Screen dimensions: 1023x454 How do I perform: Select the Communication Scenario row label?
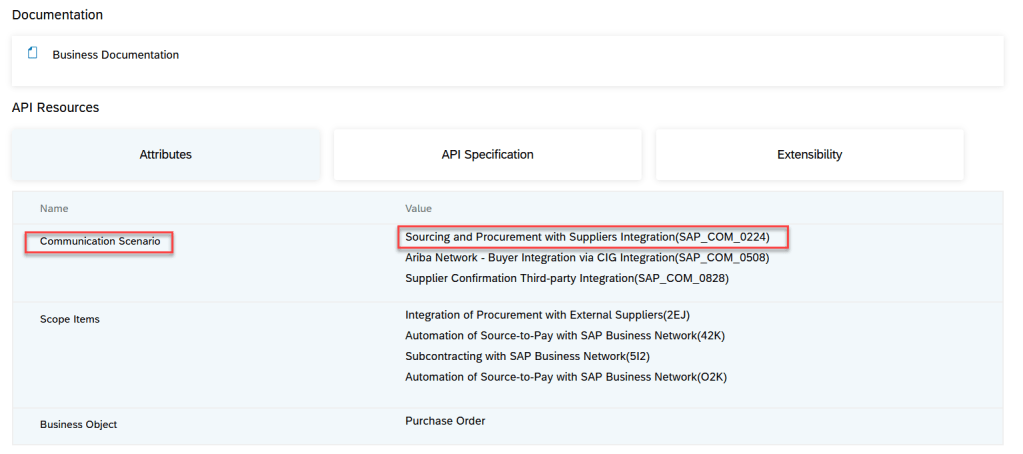(99, 242)
